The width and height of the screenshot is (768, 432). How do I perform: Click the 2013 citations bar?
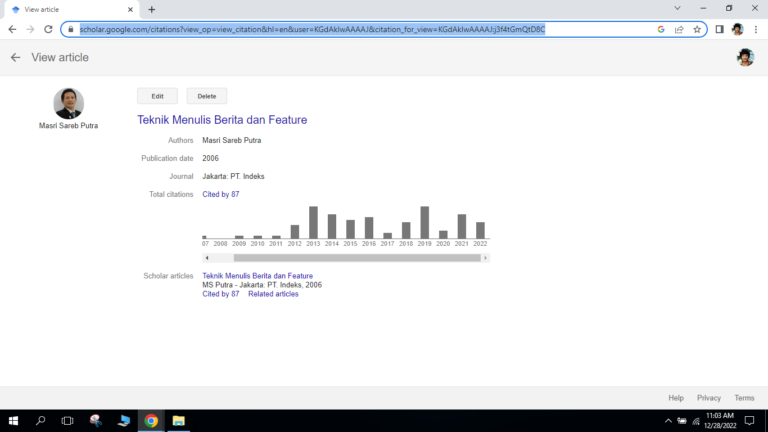click(x=313, y=222)
